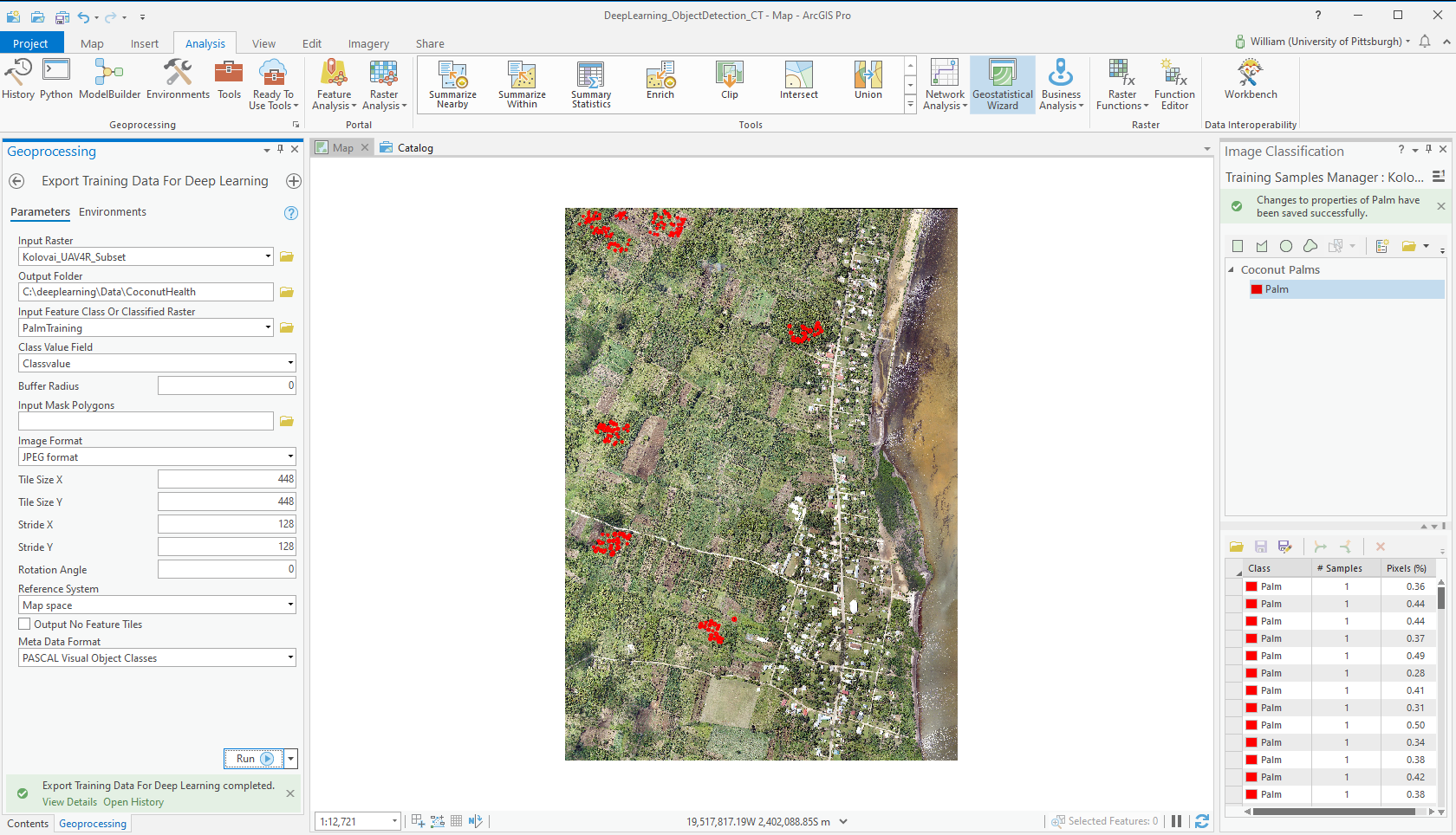Viewport: 1456px width, 835px height.
Task: Switch to Environments tab in Geoprocessing
Action: [x=113, y=212]
